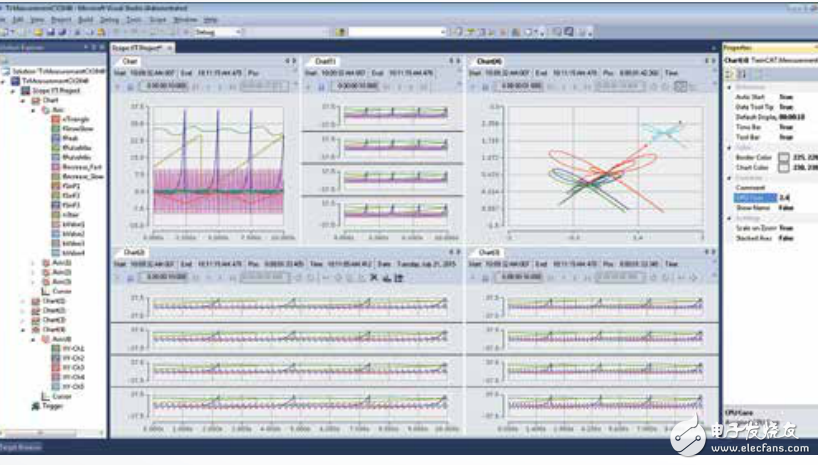This screenshot has height=465, width=818.
Task: Select the Chart(2) panel tab
Action: click(136, 253)
